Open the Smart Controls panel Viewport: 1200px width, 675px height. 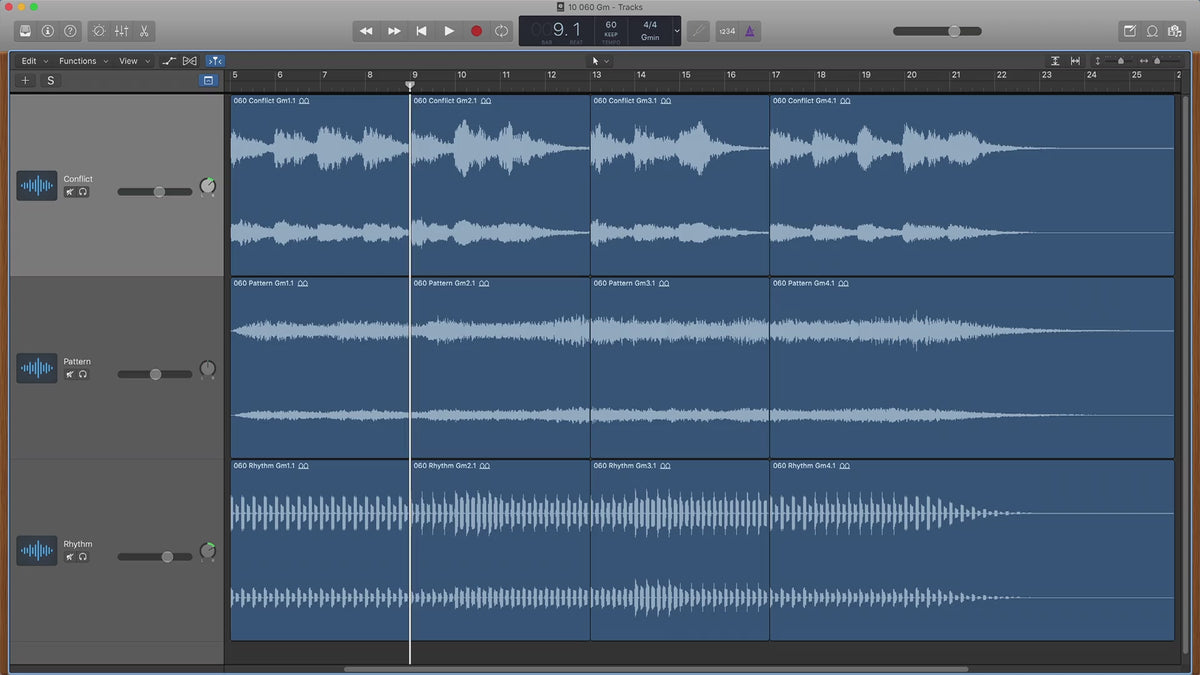98,31
